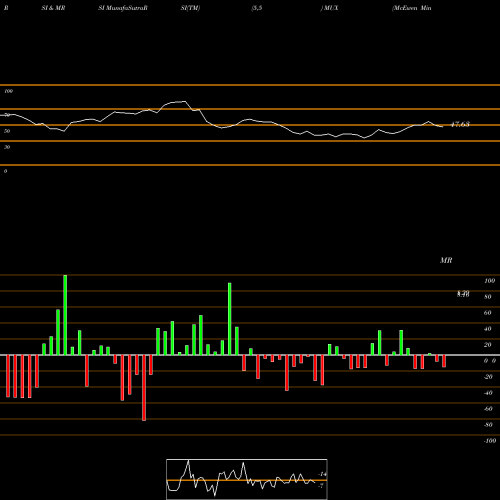This screenshot has width=500, height=500.
Task: Click the ') MUX' ticker symbol label
Action: [329, 8]
